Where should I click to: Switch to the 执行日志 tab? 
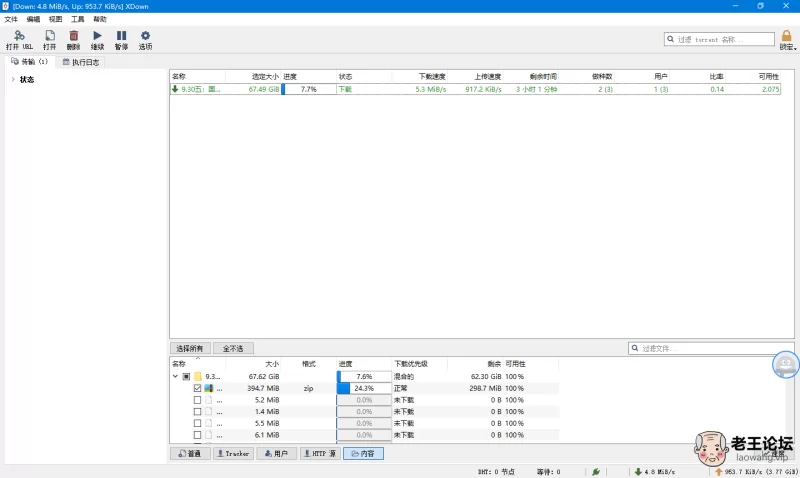[81, 62]
